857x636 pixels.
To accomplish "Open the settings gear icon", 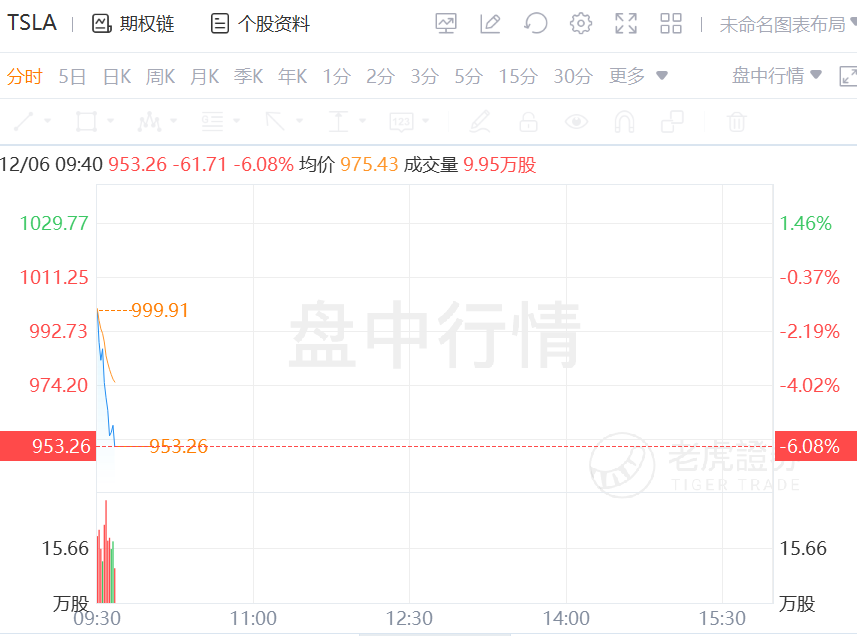I will point(580,23).
